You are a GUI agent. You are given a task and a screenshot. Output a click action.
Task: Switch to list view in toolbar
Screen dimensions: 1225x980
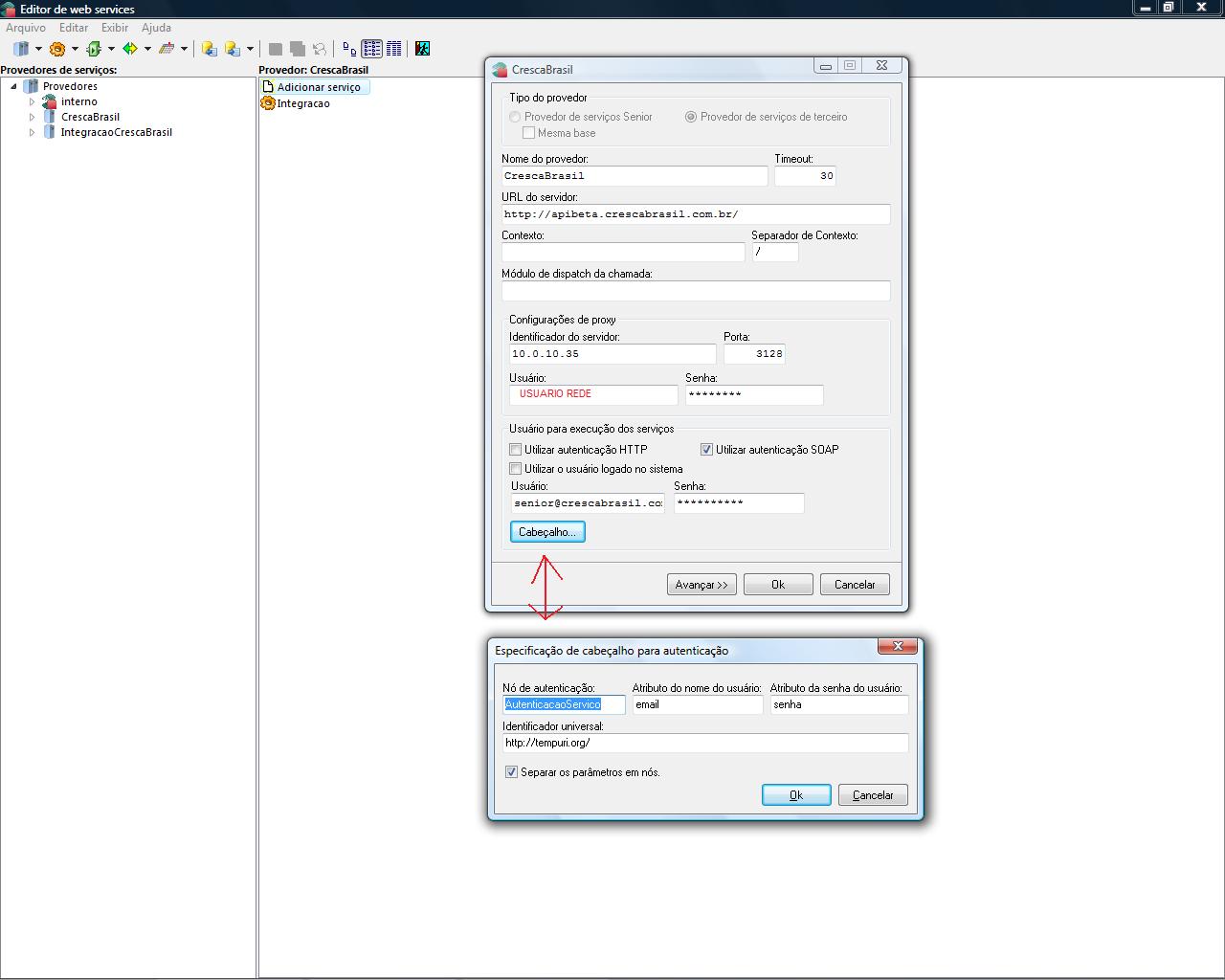pyautogui.click(x=371, y=49)
